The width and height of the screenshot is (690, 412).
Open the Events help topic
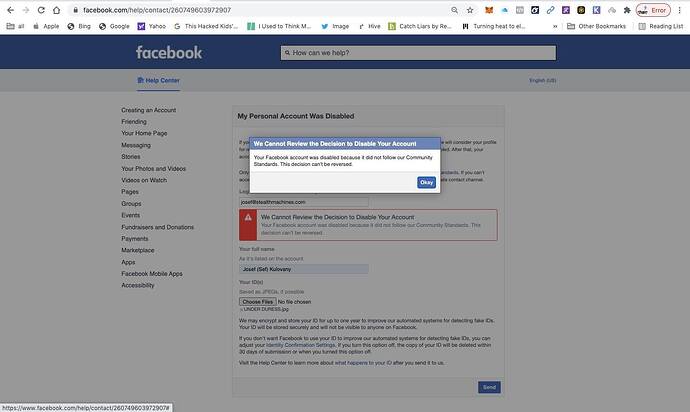[131, 215]
